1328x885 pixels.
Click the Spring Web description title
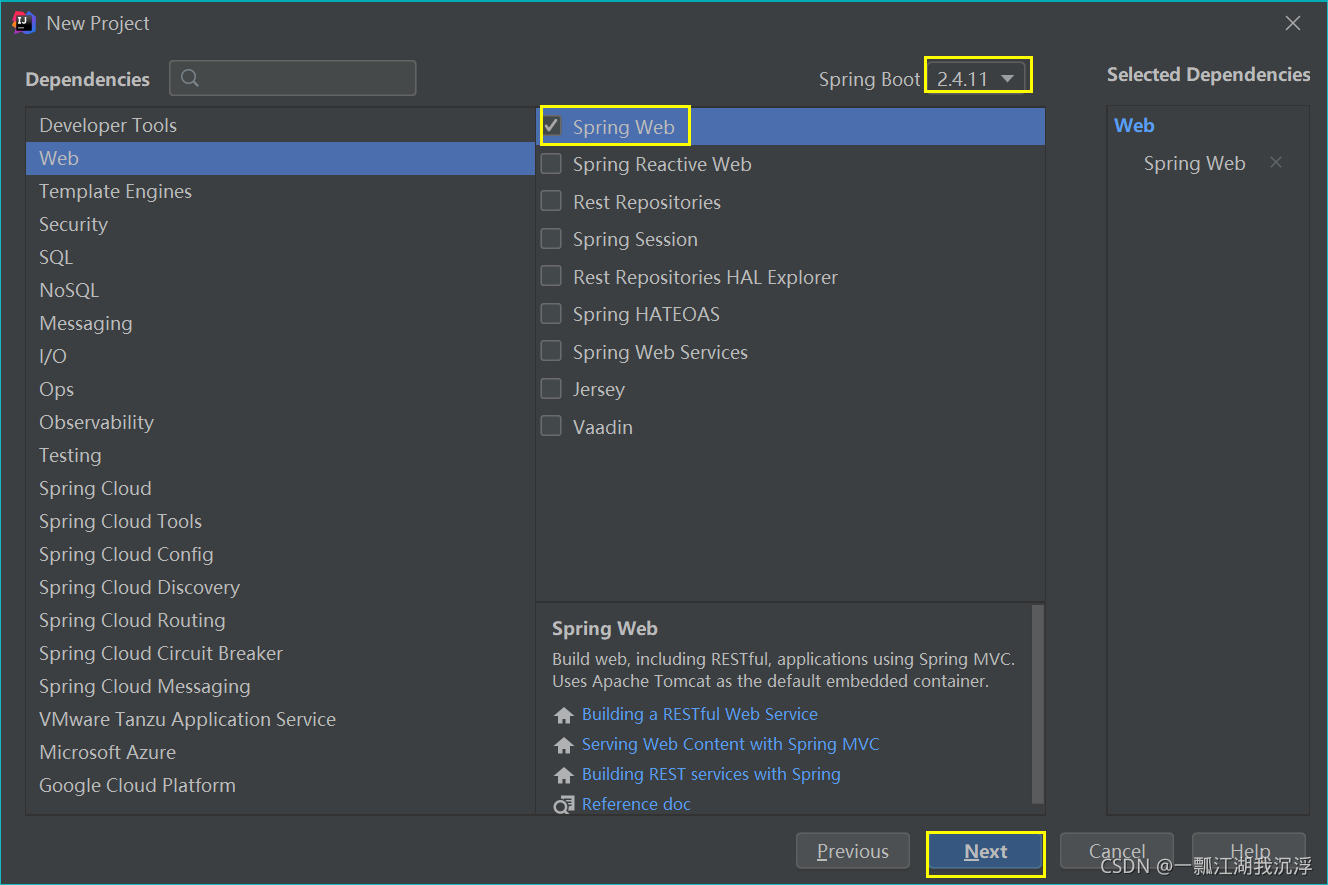click(605, 629)
